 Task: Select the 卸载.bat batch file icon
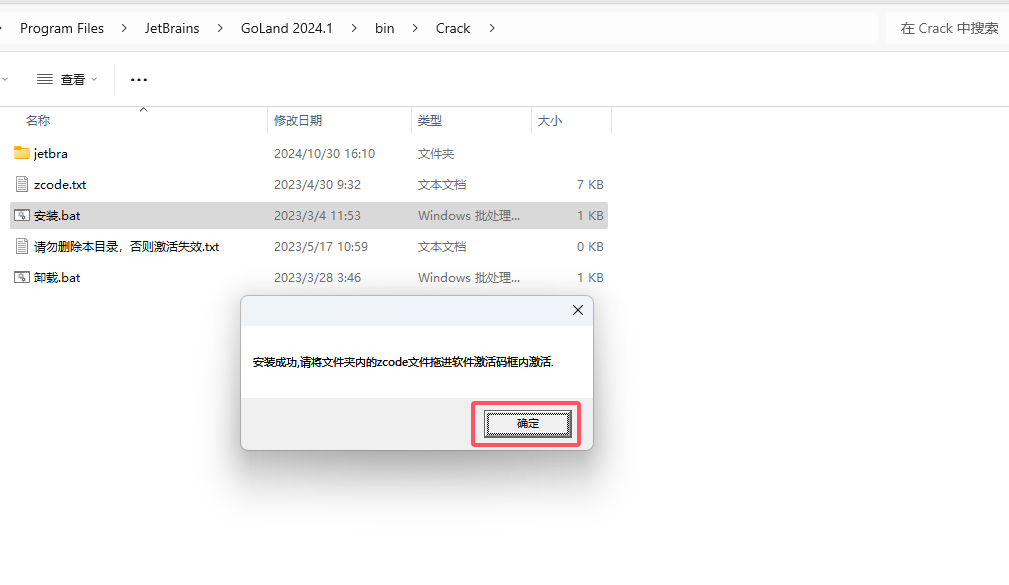[22, 277]
